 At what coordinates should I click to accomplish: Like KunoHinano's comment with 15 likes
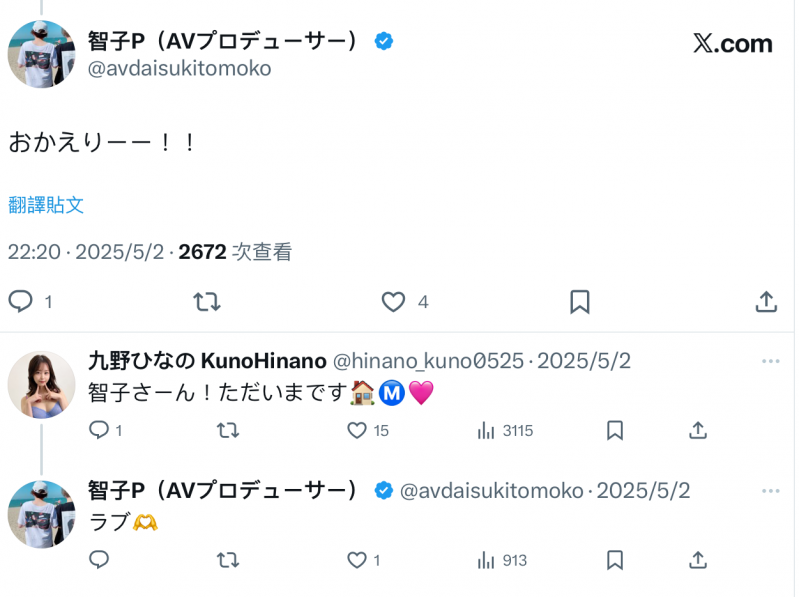[x=357, y=430]
